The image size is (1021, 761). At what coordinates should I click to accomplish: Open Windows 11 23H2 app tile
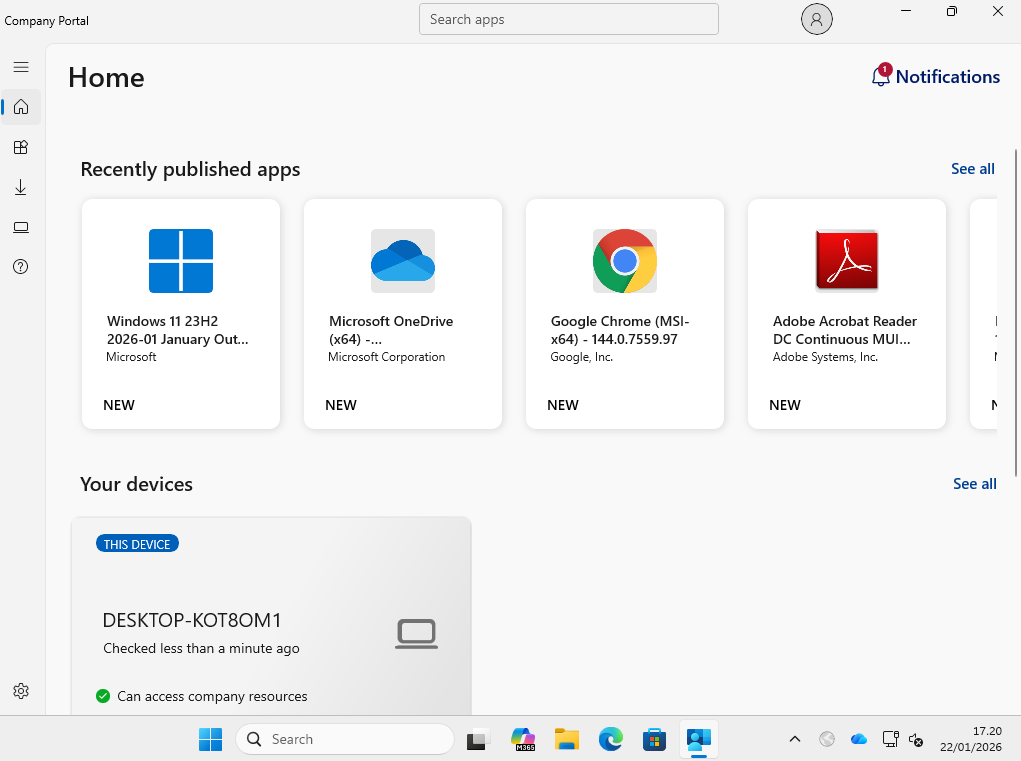coord(181,313)
